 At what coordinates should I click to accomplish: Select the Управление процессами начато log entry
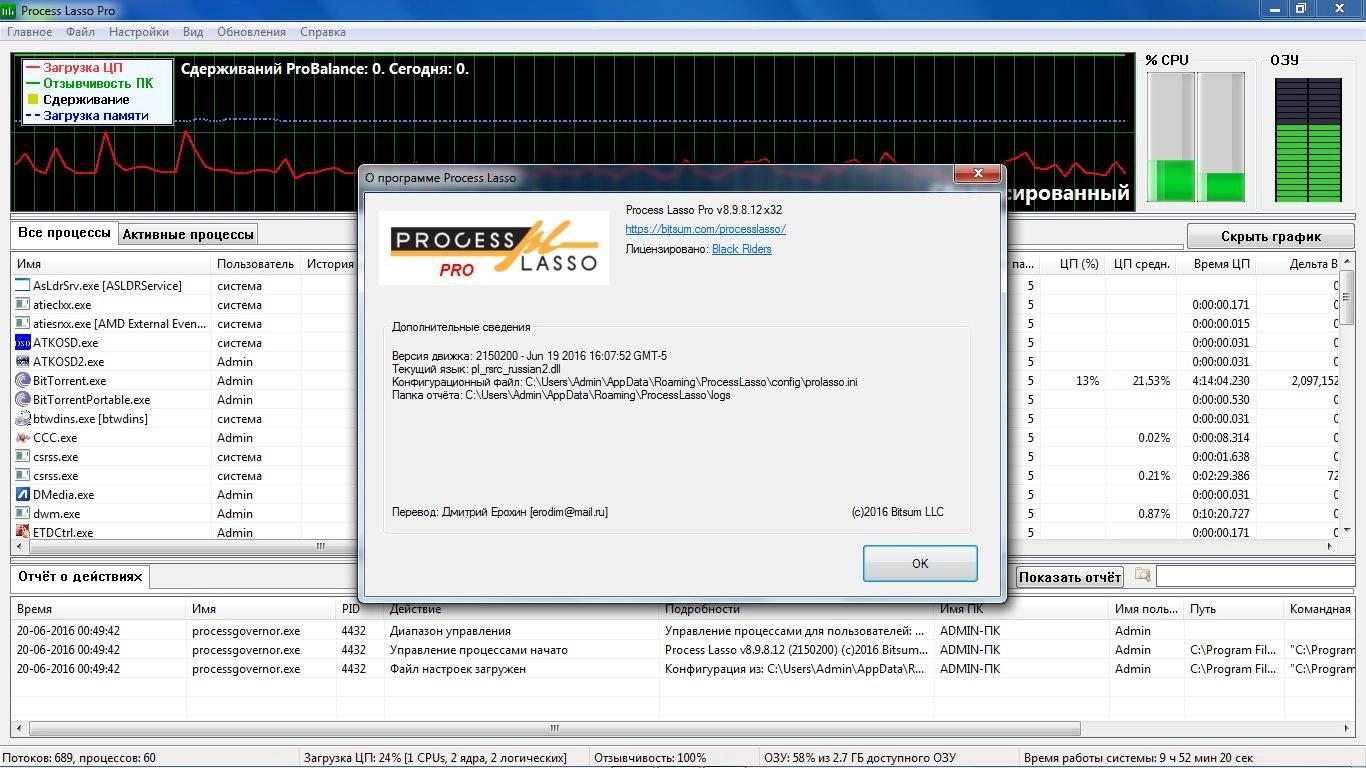pos(682,650)
